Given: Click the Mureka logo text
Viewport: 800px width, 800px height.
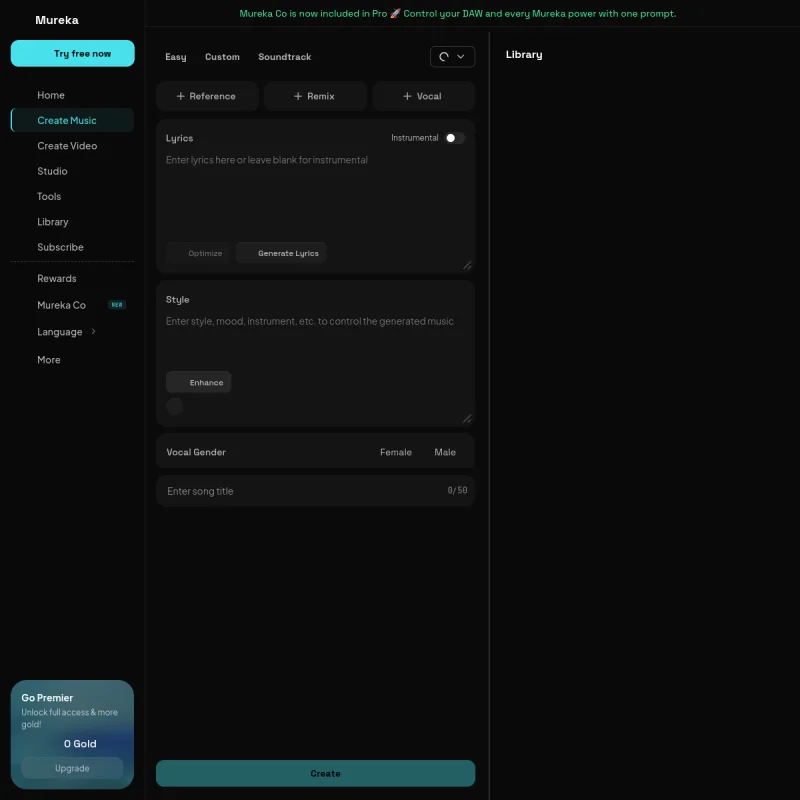Looking at the screenshot, I should pos(57,20).
